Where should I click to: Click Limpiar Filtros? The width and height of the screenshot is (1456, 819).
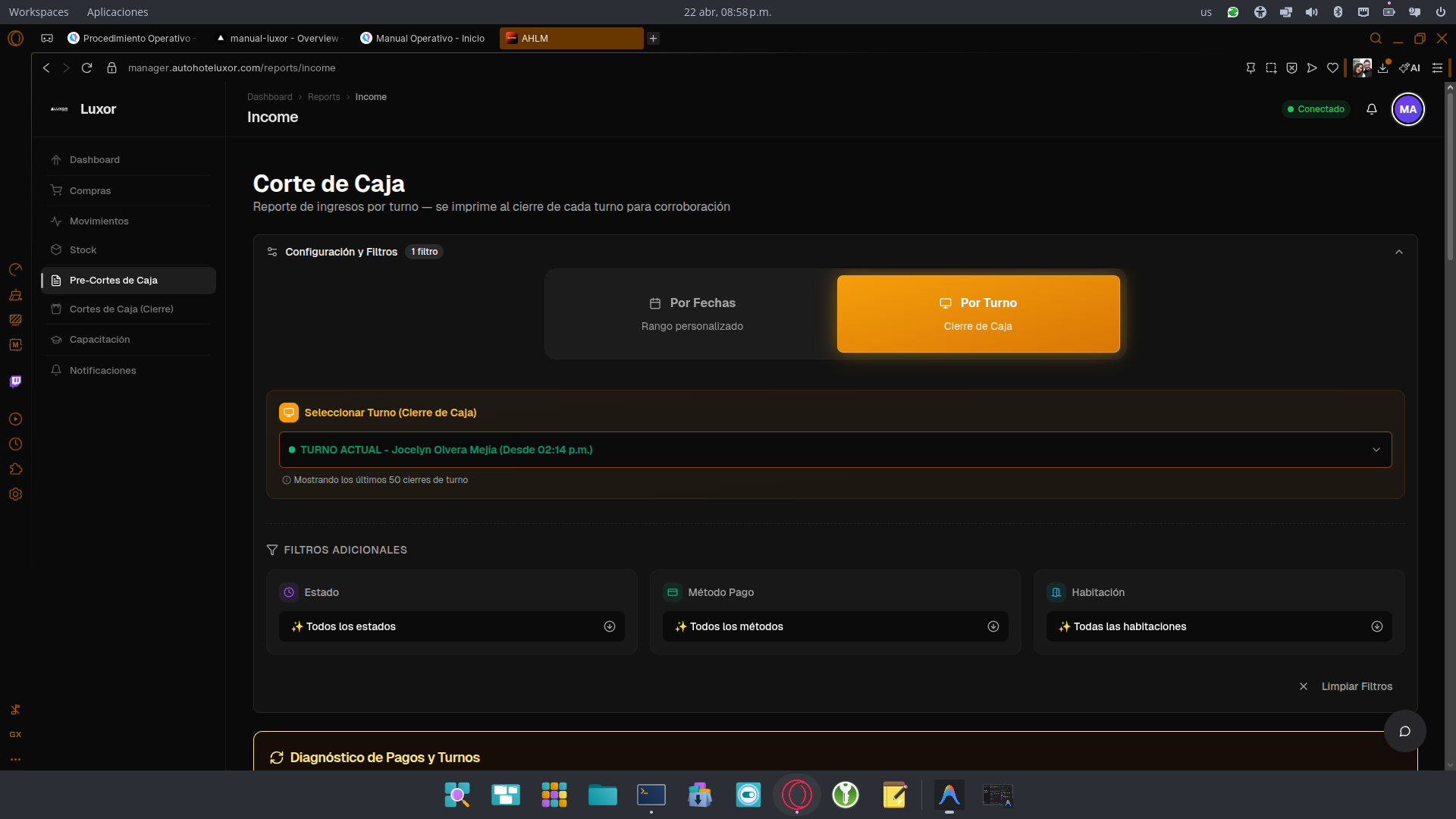coord(1346,686)
